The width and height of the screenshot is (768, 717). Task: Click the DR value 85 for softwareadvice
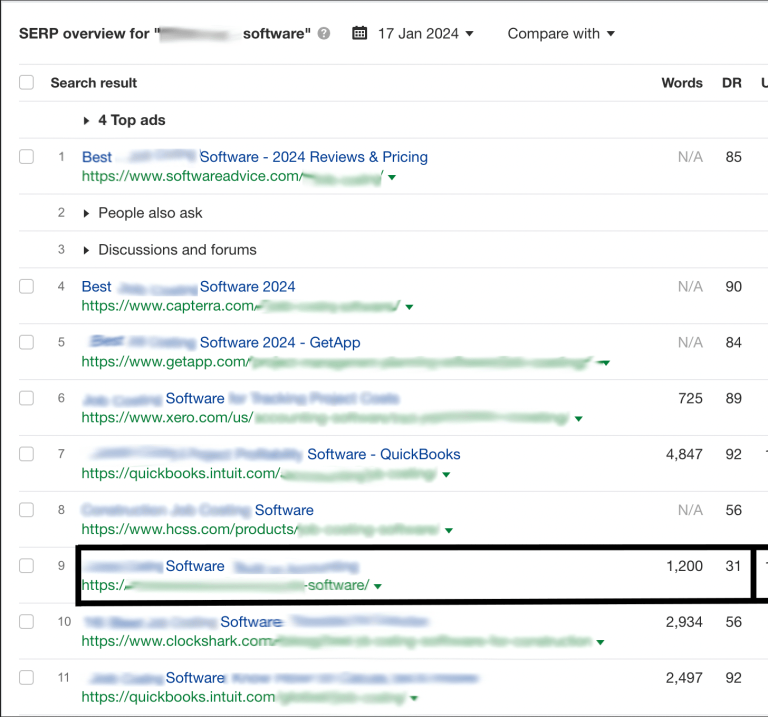point(734,157)
